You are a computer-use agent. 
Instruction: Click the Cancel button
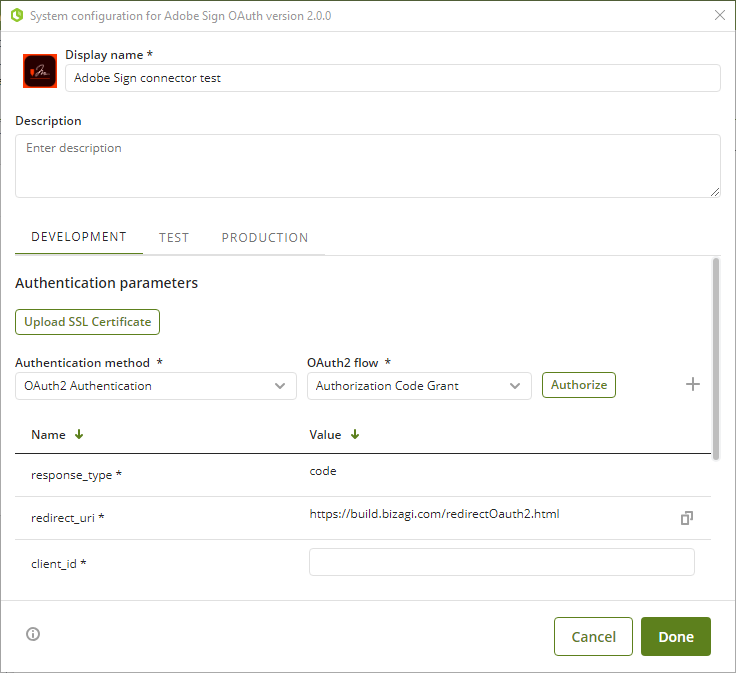593,636
